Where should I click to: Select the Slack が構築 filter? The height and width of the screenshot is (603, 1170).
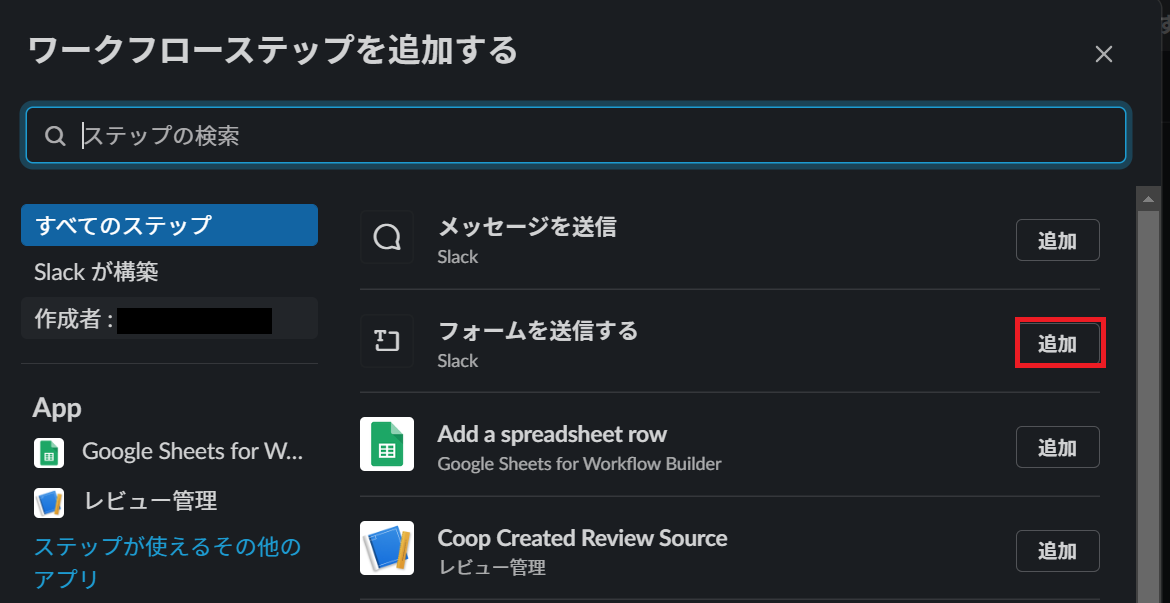click(x=169, y=272)
